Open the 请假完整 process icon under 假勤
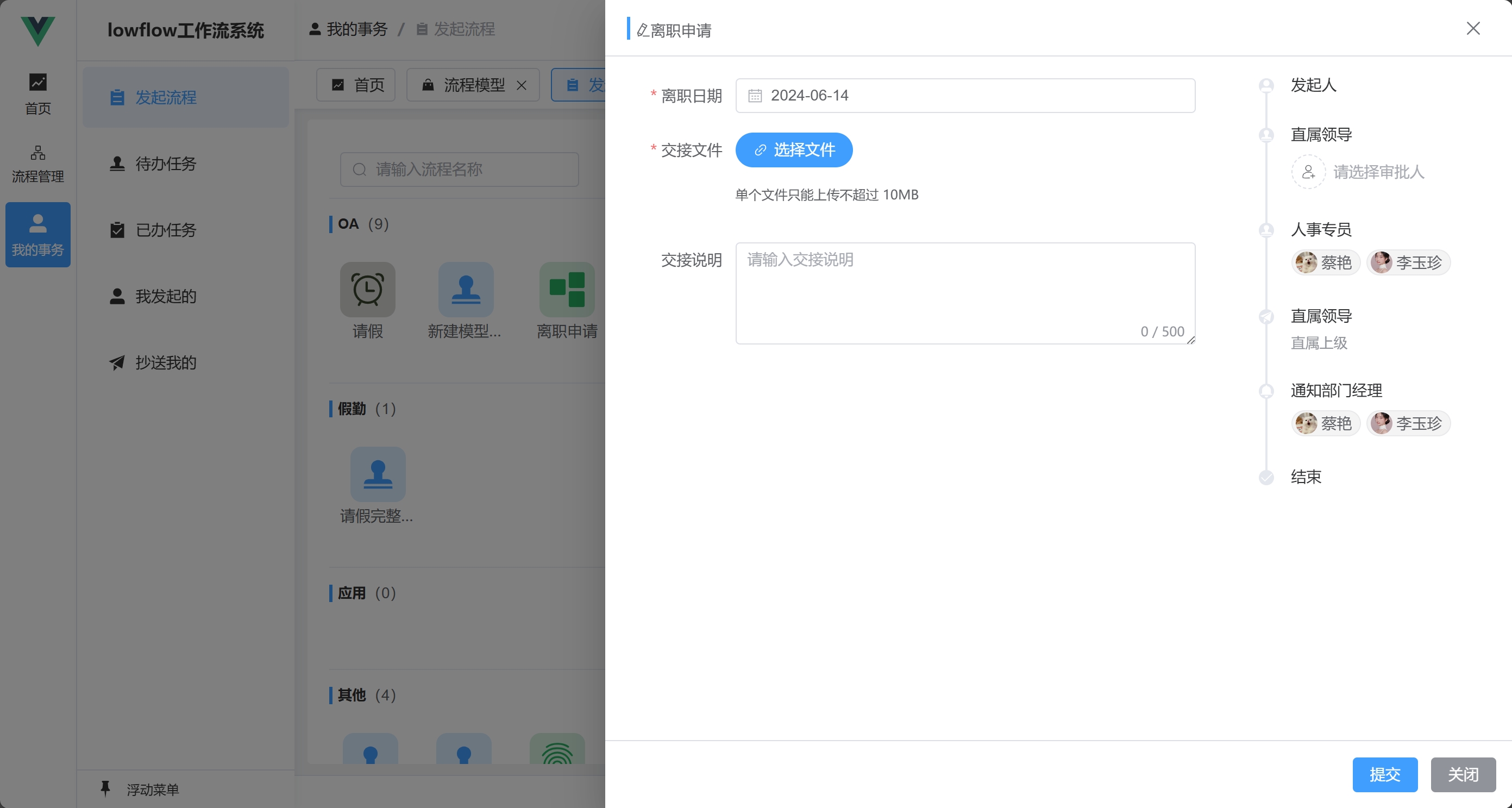 click(378, 474)
